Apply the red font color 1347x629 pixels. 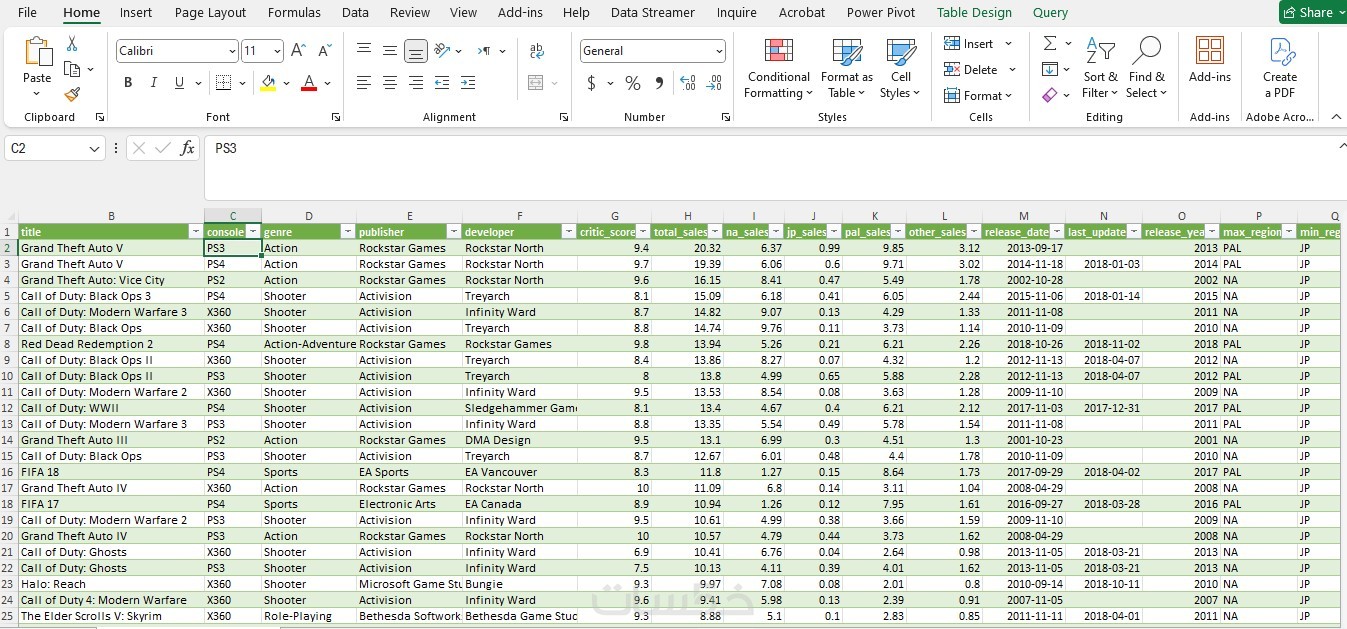[x=309, y=83]
